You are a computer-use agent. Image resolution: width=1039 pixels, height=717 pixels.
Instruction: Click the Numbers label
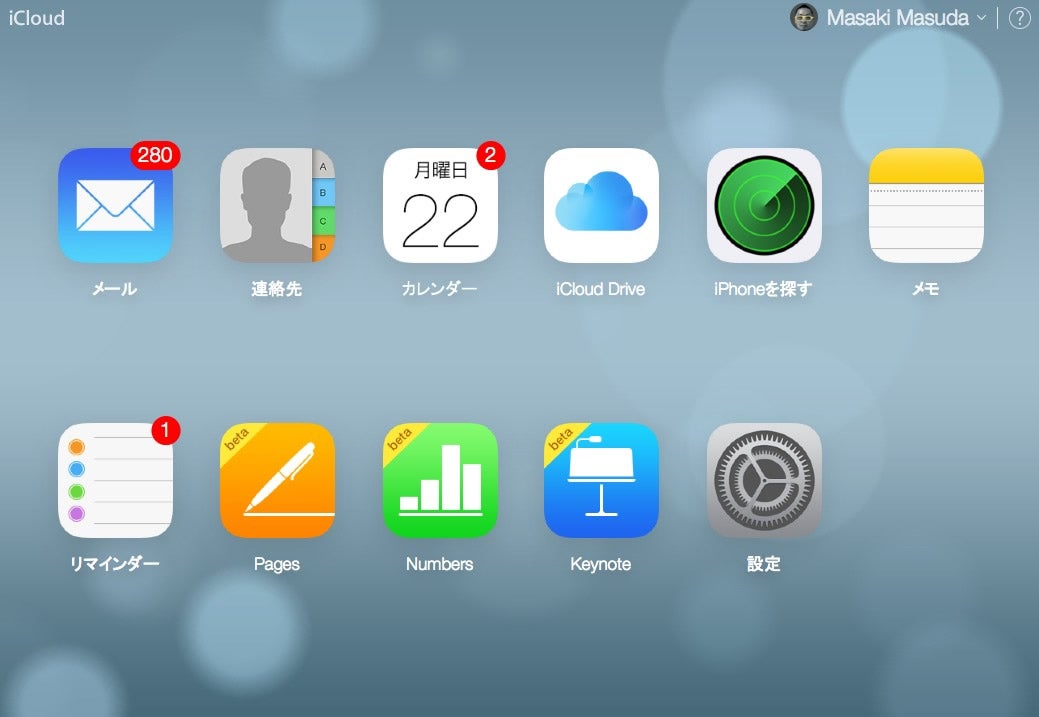coord(439,564)
